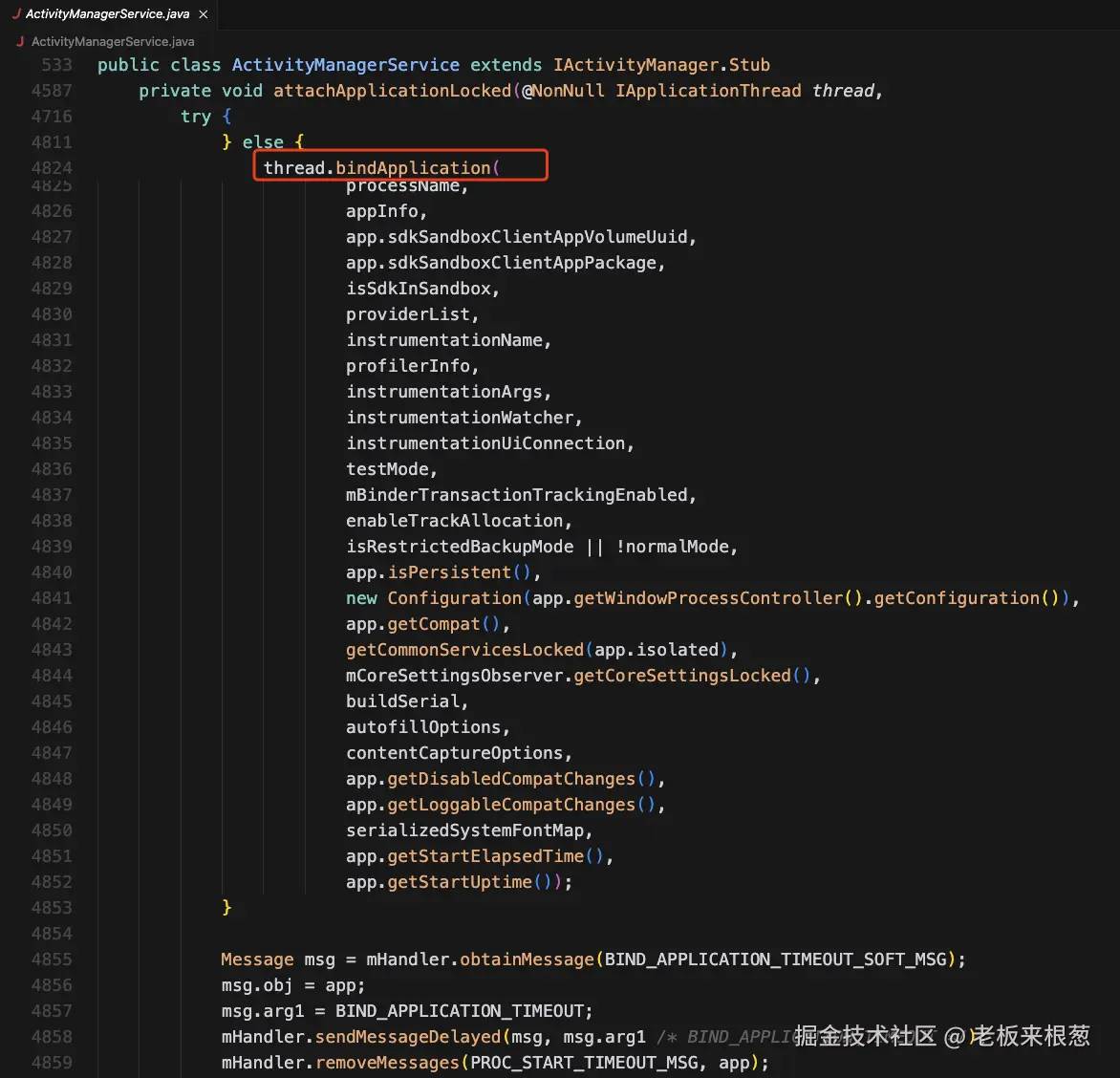Click the buildSerial argument
1120x1078 pixels.
(403, 701)
